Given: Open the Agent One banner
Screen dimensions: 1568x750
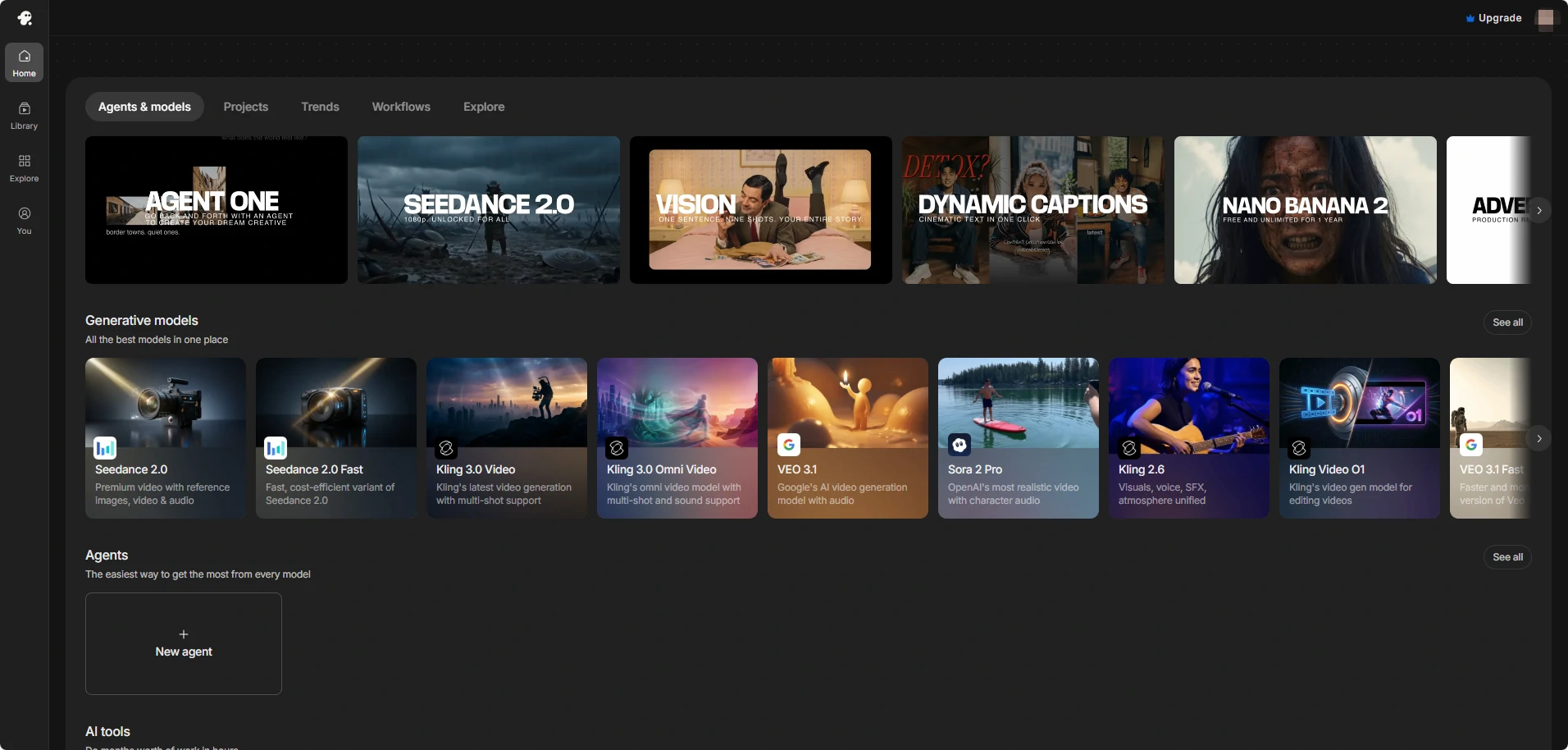Looking at the screenshot, I should [217, 210].
